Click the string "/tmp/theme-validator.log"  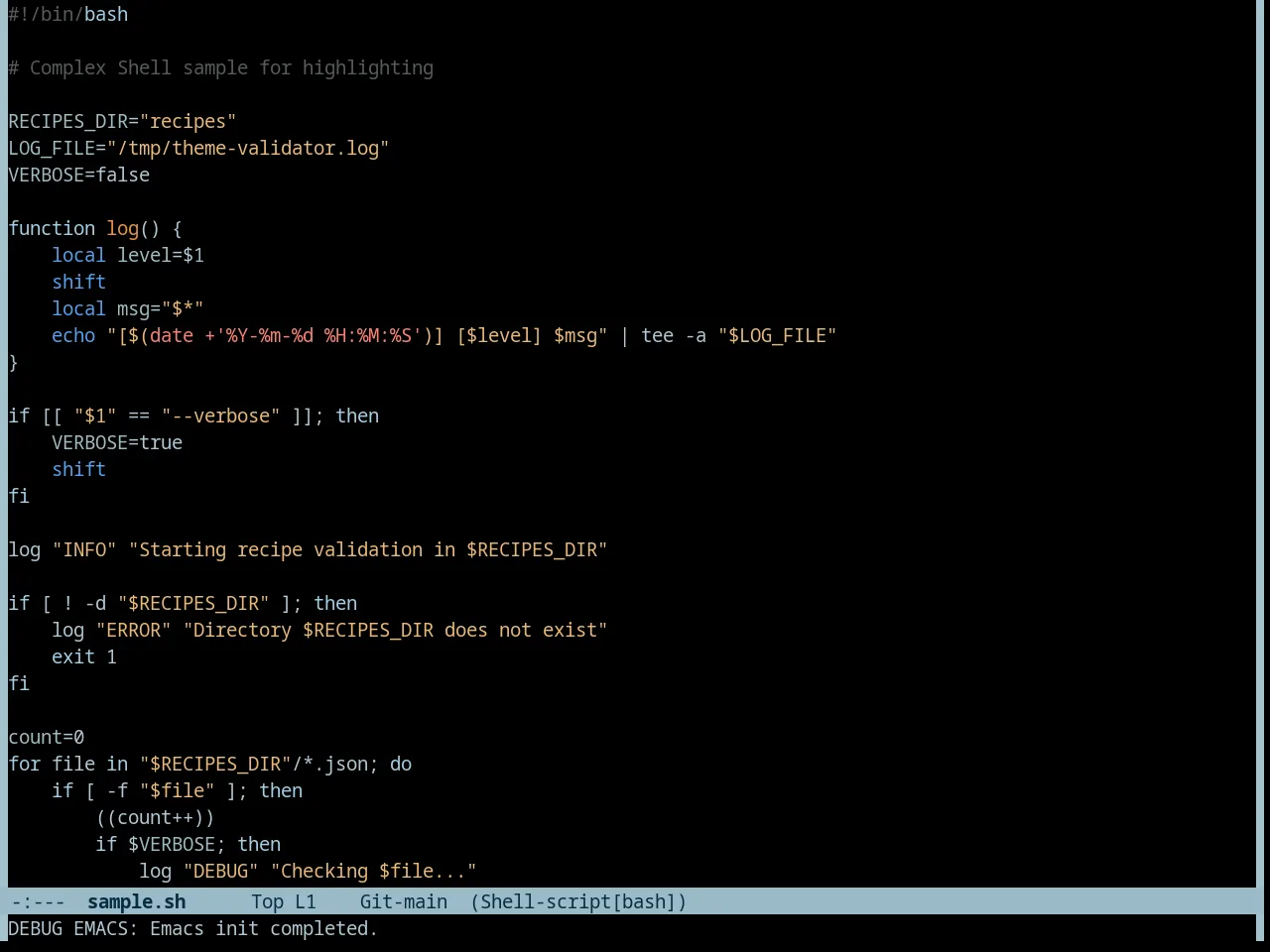pos(248,148)
